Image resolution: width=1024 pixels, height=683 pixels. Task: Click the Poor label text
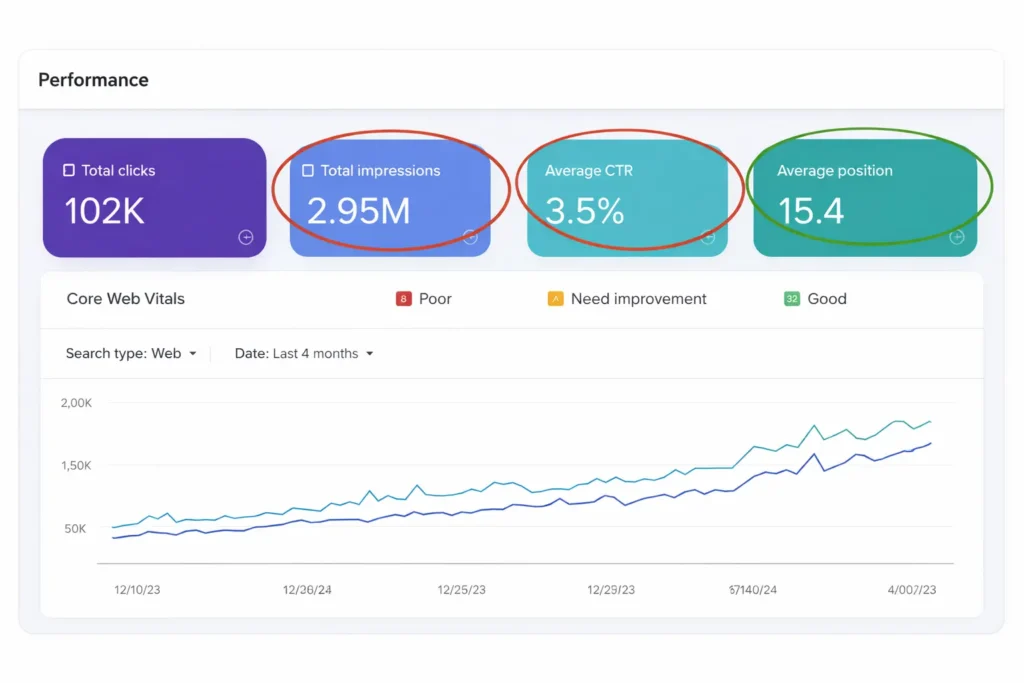434,298
